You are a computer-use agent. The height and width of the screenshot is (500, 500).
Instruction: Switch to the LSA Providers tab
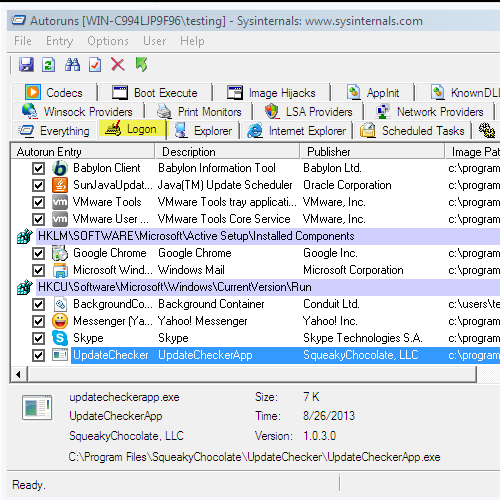point(309,111)
